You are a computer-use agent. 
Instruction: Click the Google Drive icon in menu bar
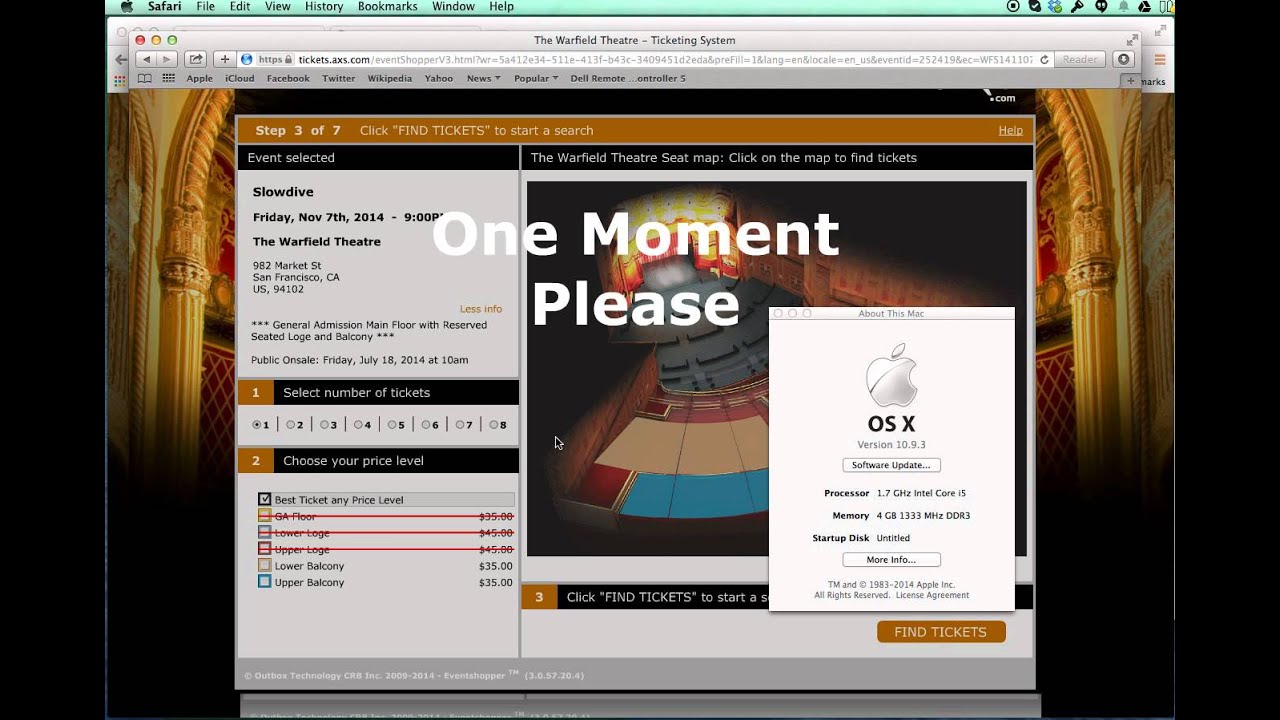pyautogui.click(x=1144, y=7)
